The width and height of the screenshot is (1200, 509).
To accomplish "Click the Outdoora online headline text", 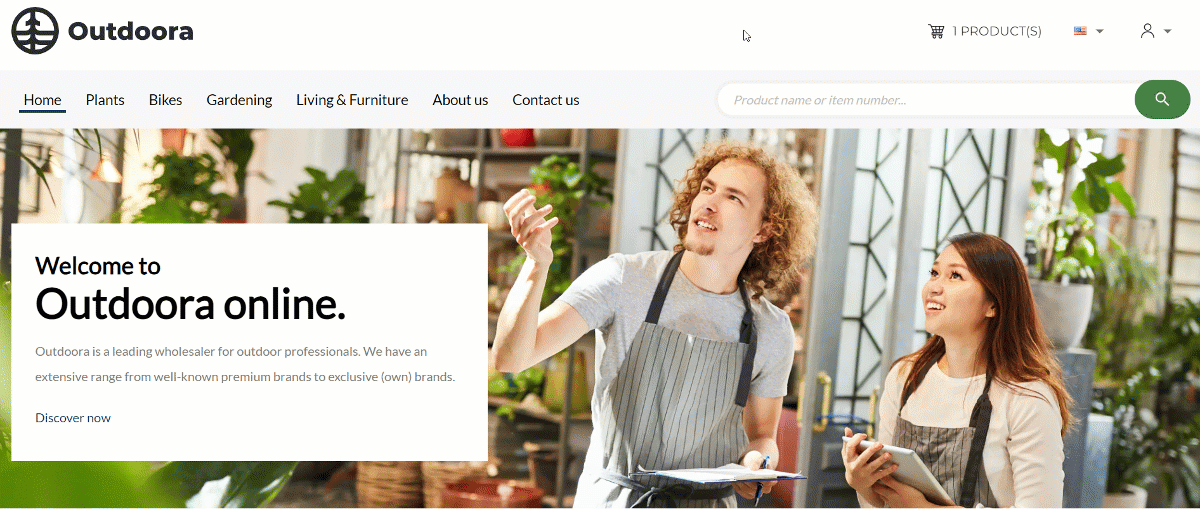I will tap(190, 304).
